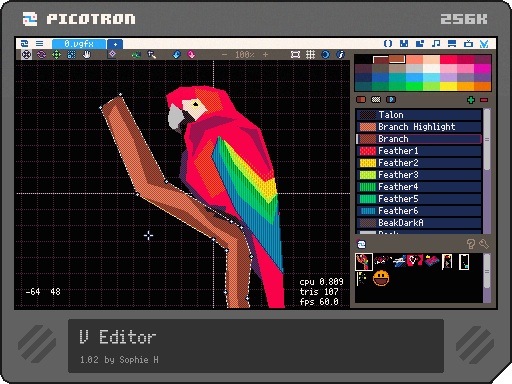Zoom out with the minus button

tap(224, 54)
